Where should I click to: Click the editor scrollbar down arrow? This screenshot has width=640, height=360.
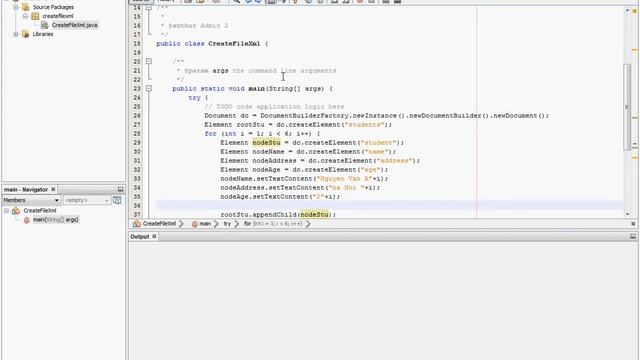[x=627, y=214]
